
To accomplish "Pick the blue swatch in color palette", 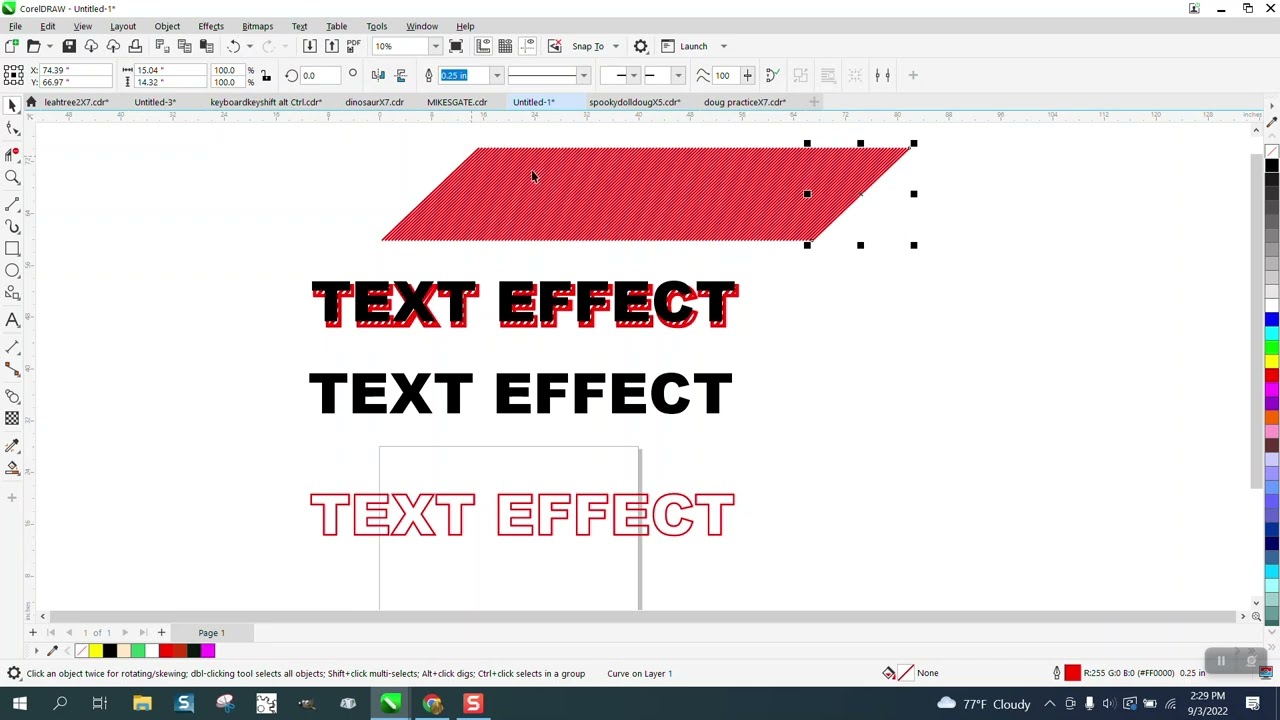I will (1272, 320).
